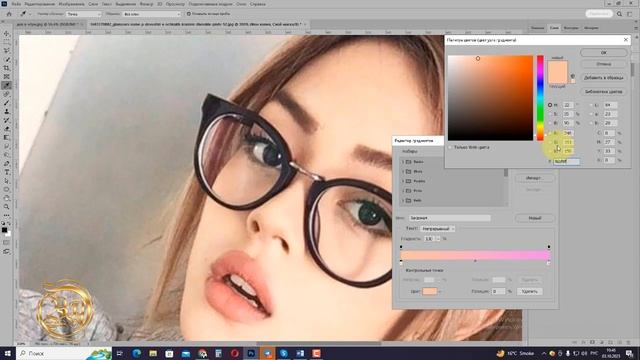640x360 pixels.
Task: Select the Eyedropper tool in the toolbar
Action: click(7, 85)
